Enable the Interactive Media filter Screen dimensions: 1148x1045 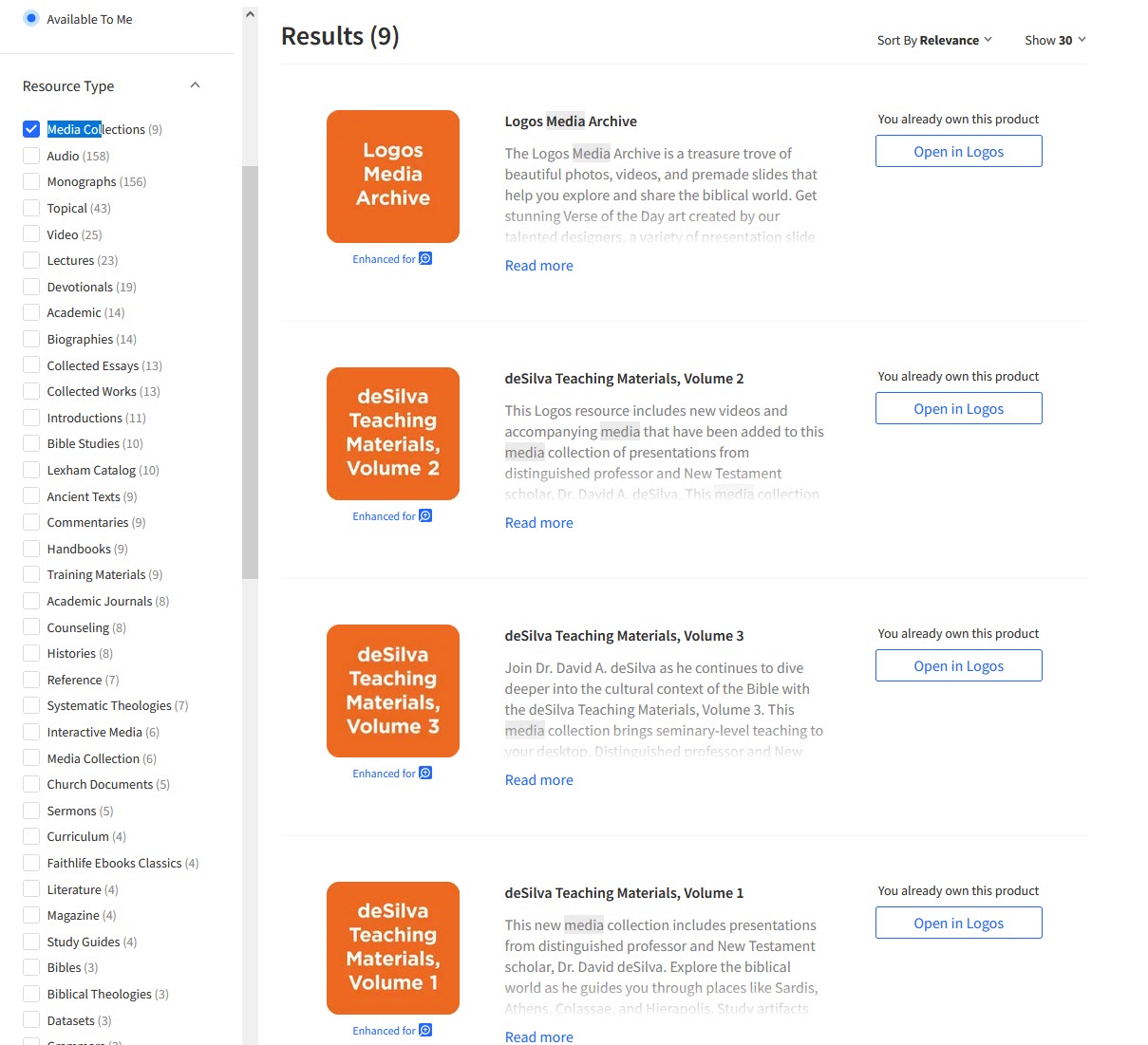(31, 732)
